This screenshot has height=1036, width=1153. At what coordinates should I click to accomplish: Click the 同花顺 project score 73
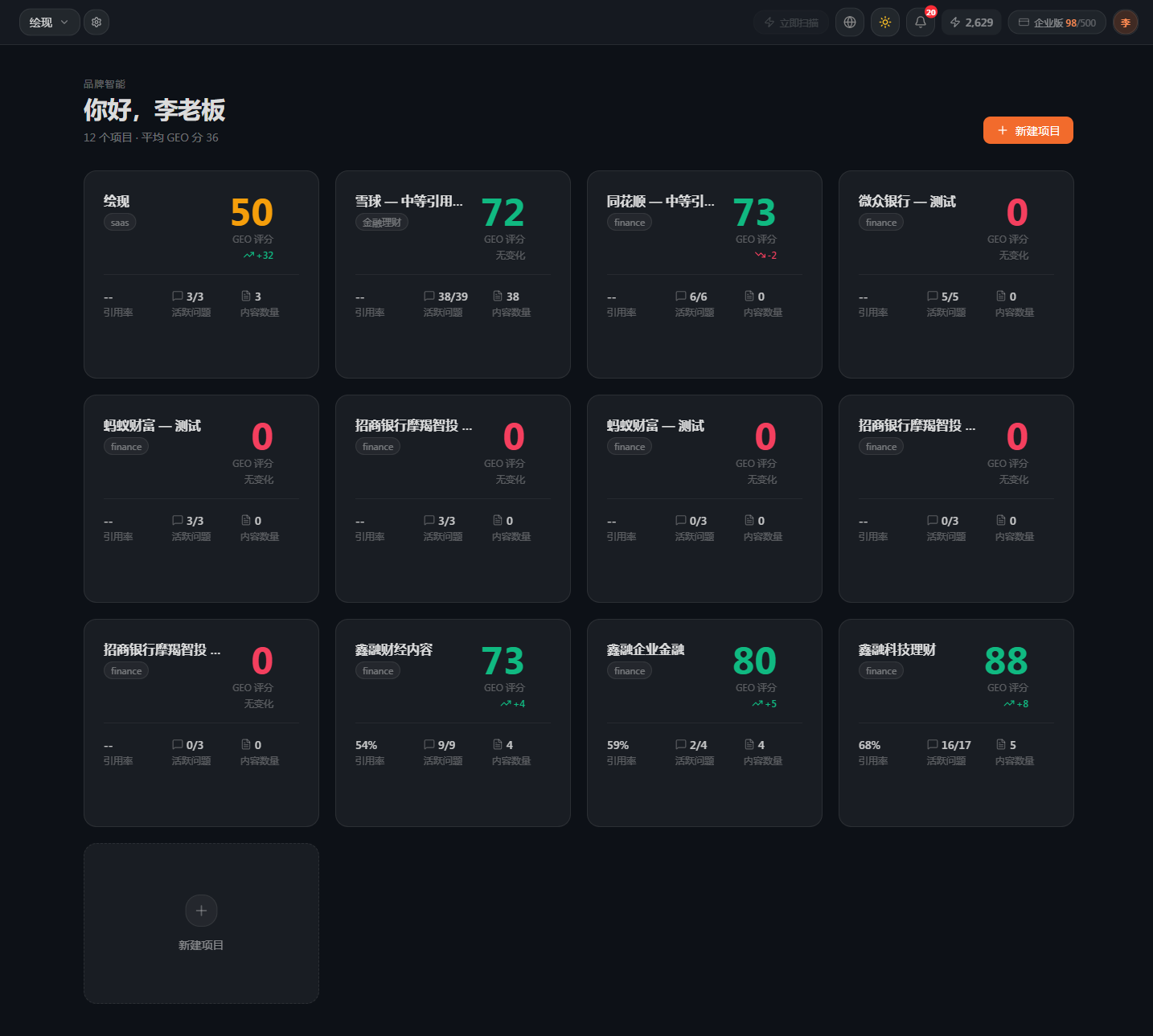(754, 213)
